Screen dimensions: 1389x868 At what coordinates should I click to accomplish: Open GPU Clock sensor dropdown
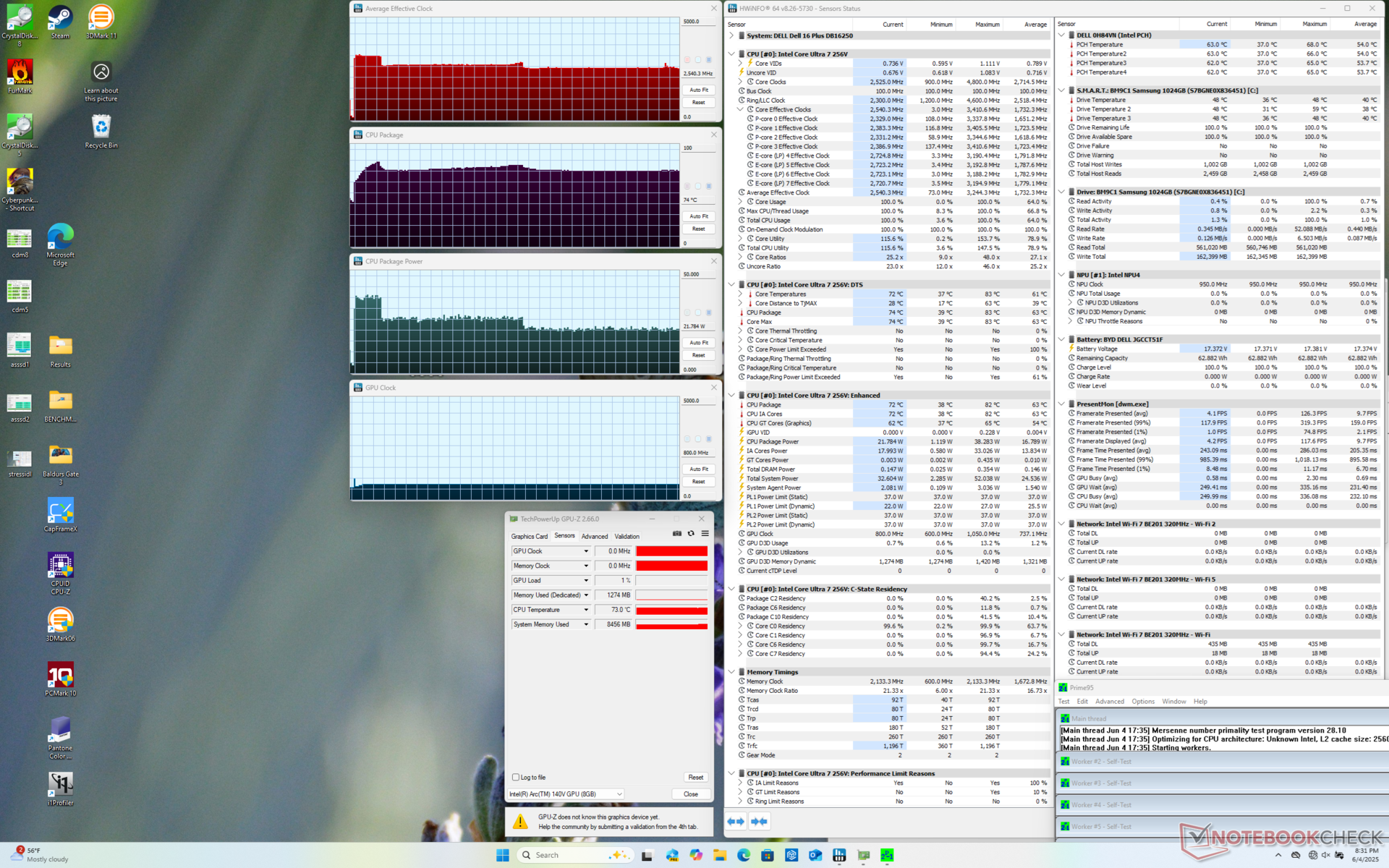tap(586, 551)
